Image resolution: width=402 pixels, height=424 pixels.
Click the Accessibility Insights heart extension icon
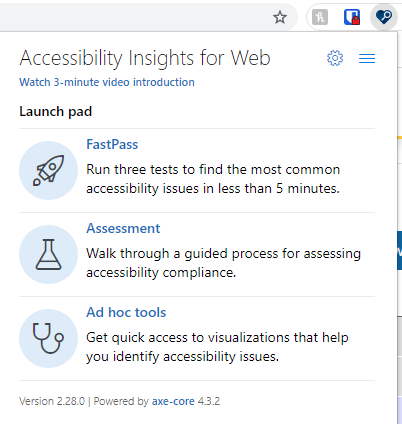[x=384, y=17]
